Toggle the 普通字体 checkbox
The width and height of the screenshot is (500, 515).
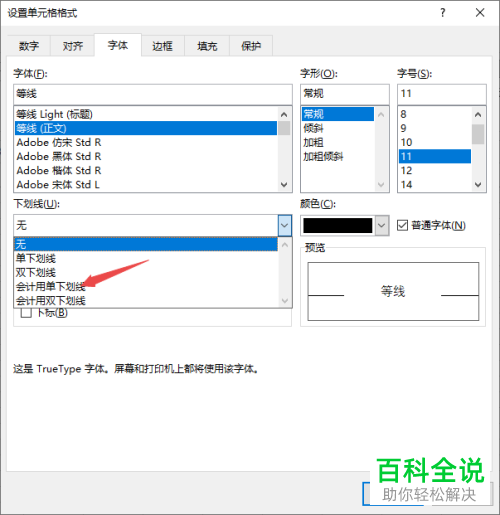(x=402, y=225)
